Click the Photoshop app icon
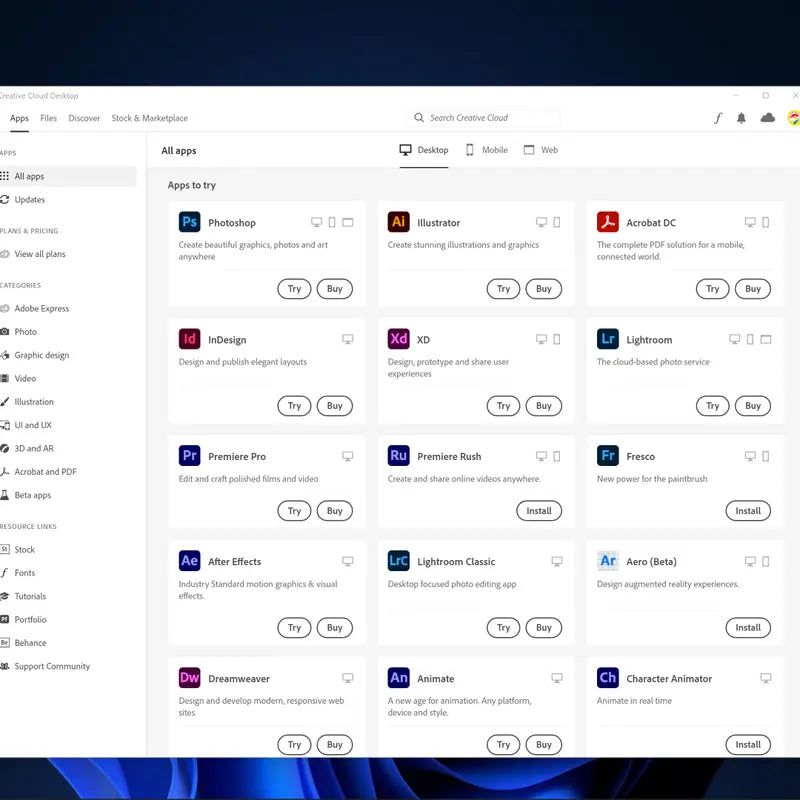 [x=190, y=222]
